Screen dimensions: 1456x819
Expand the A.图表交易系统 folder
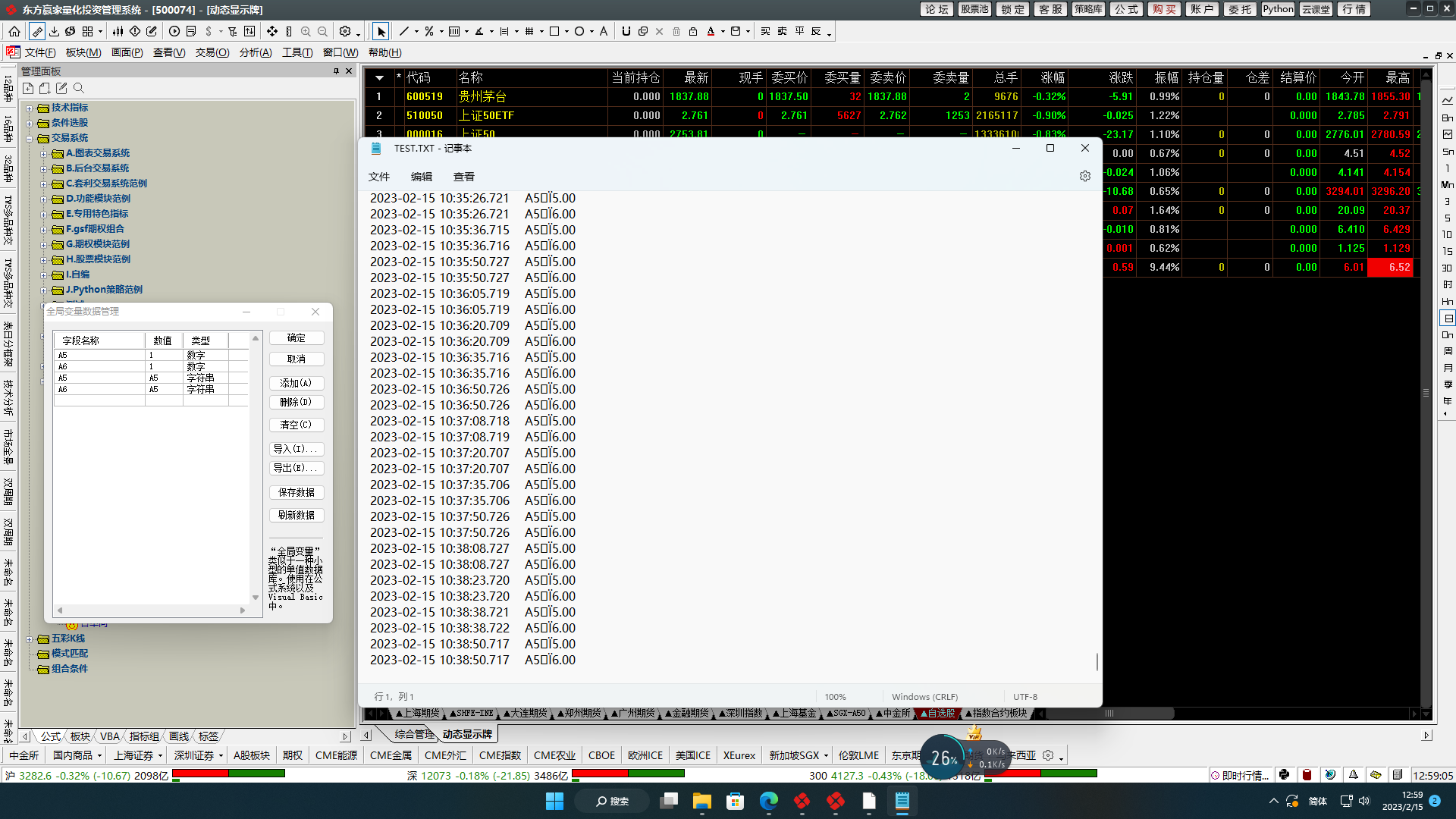click(x=44, y=153)
